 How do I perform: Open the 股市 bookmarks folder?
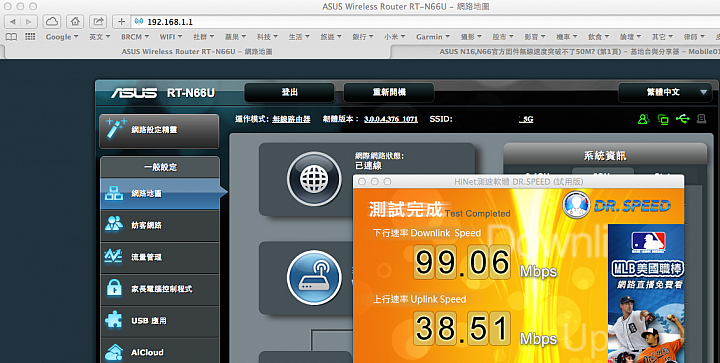tap(503, 37)
